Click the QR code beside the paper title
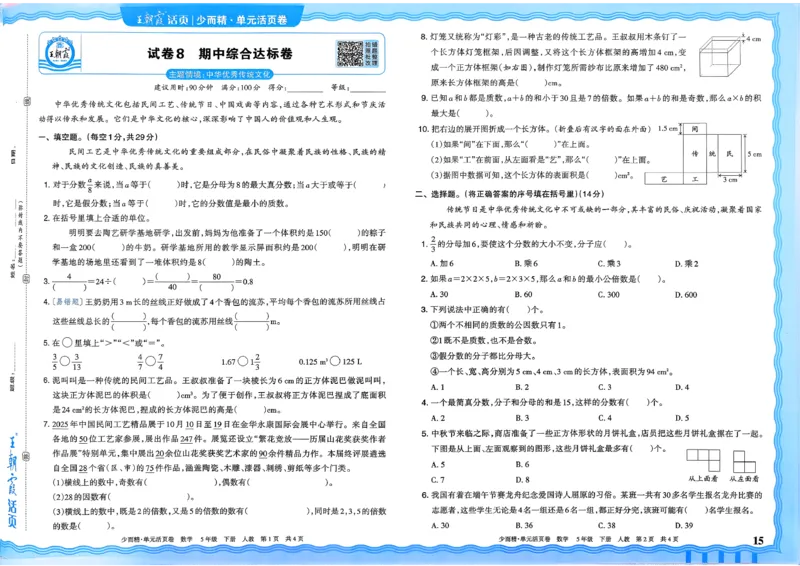 tap(350, 54)
